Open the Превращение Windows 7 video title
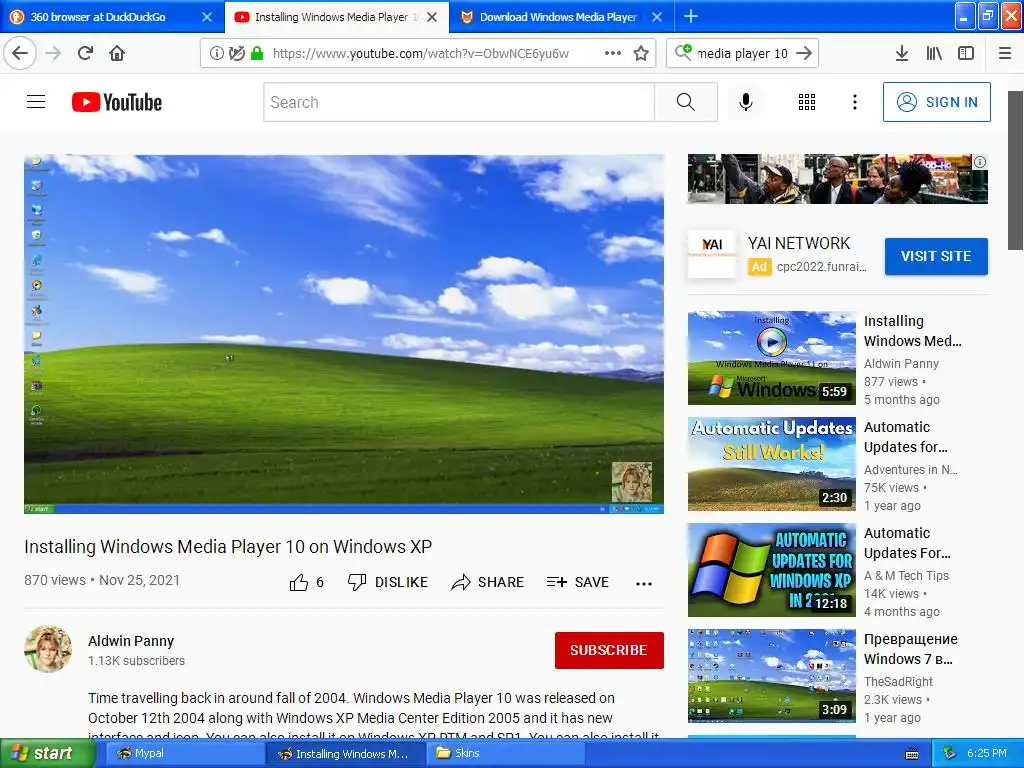 pos(910,649)
